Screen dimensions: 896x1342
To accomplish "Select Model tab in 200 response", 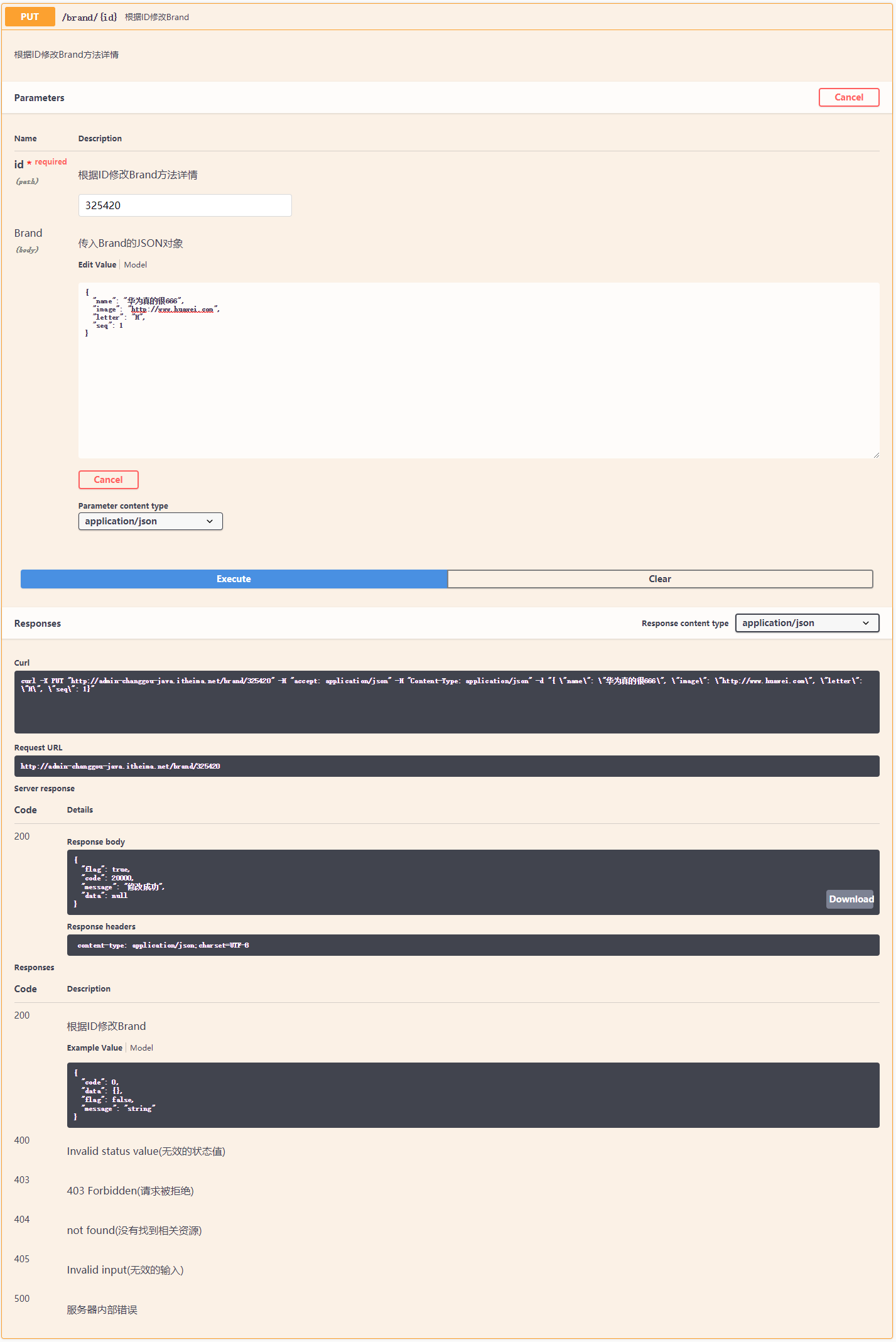I will pyautogui.click(x=141, y=1048).
